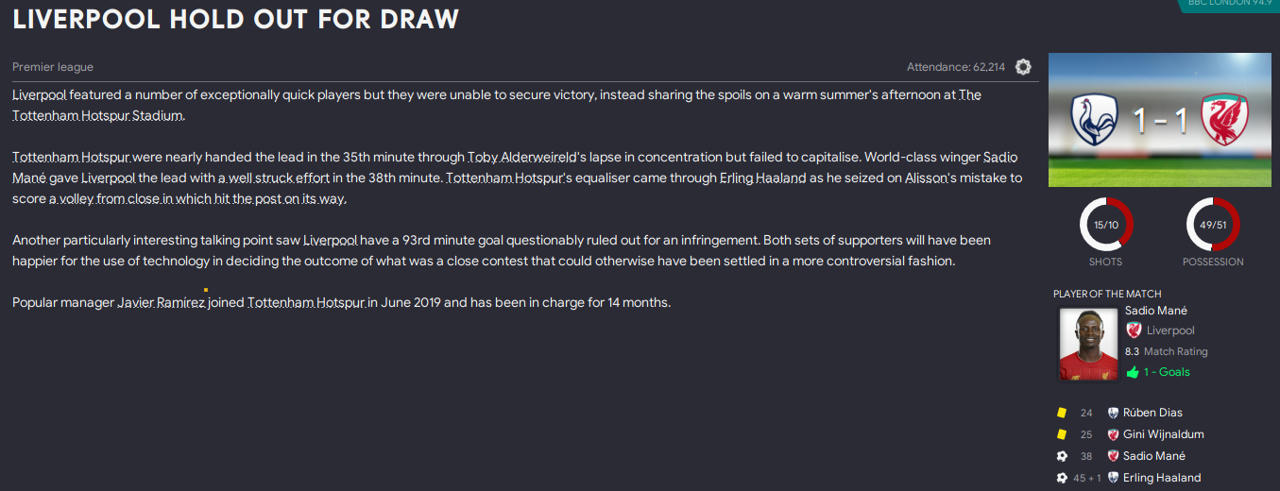Click the possession 49/51 donut chart

(1212, 225)
